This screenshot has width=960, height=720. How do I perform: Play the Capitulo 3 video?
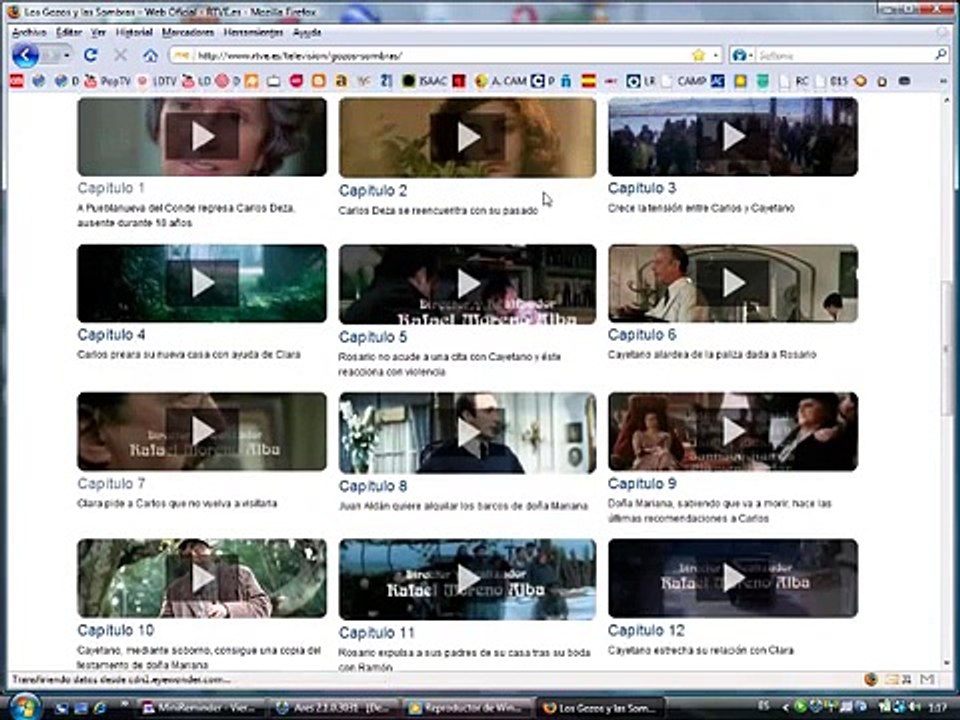733,137
